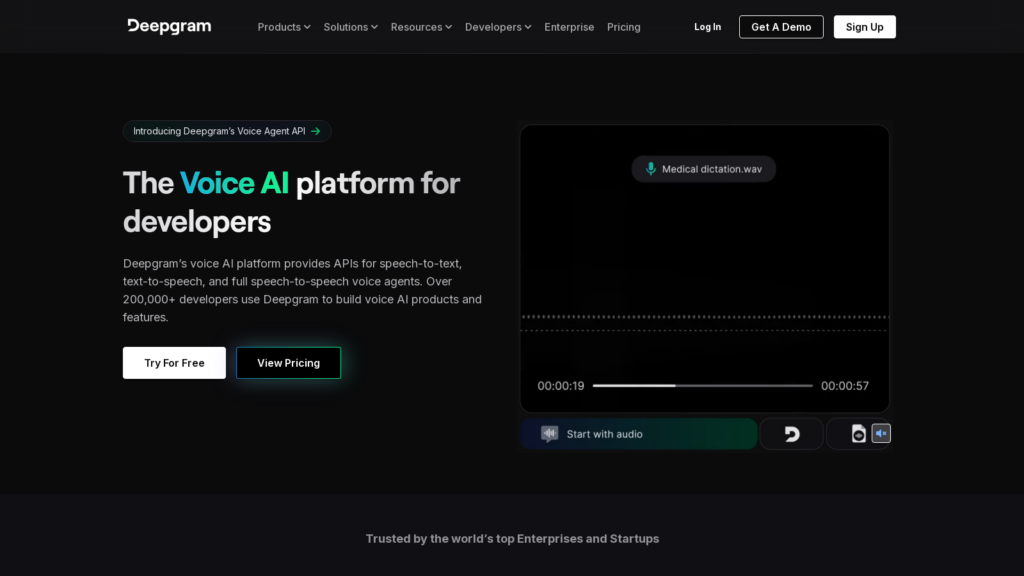This screenshot has height=576, width=1024.
Task: Expand the Solutions dropdown menu
Action: pos(350,27)
